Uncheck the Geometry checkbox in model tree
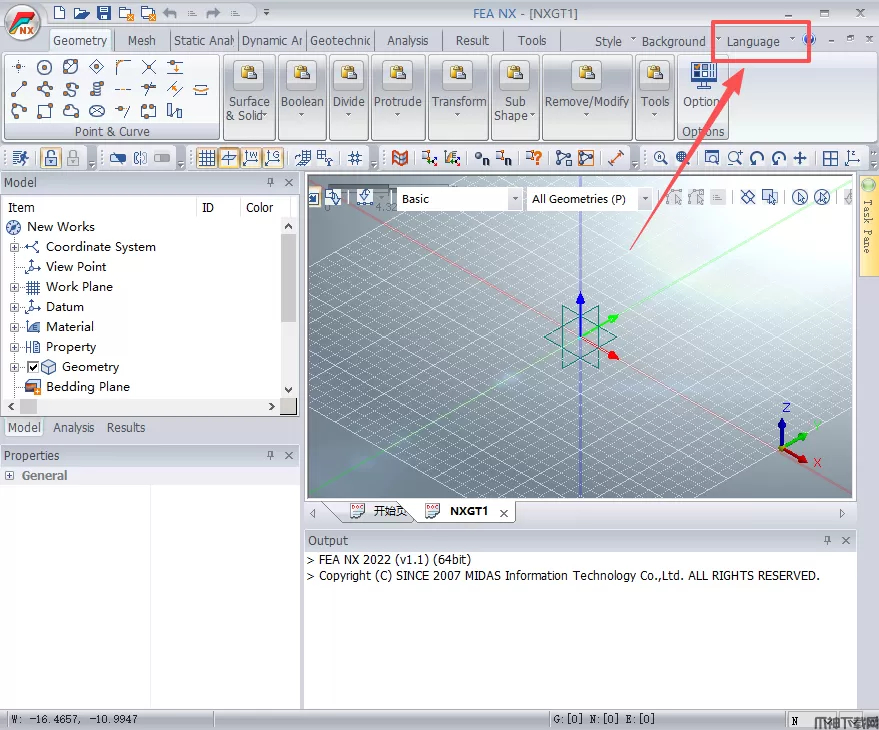879x730 pixels. coord(32,367)
